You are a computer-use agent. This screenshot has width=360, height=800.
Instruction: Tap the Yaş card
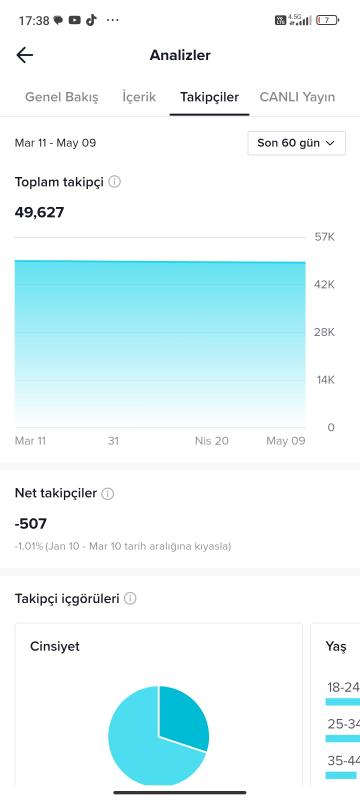tap(335, 704)
